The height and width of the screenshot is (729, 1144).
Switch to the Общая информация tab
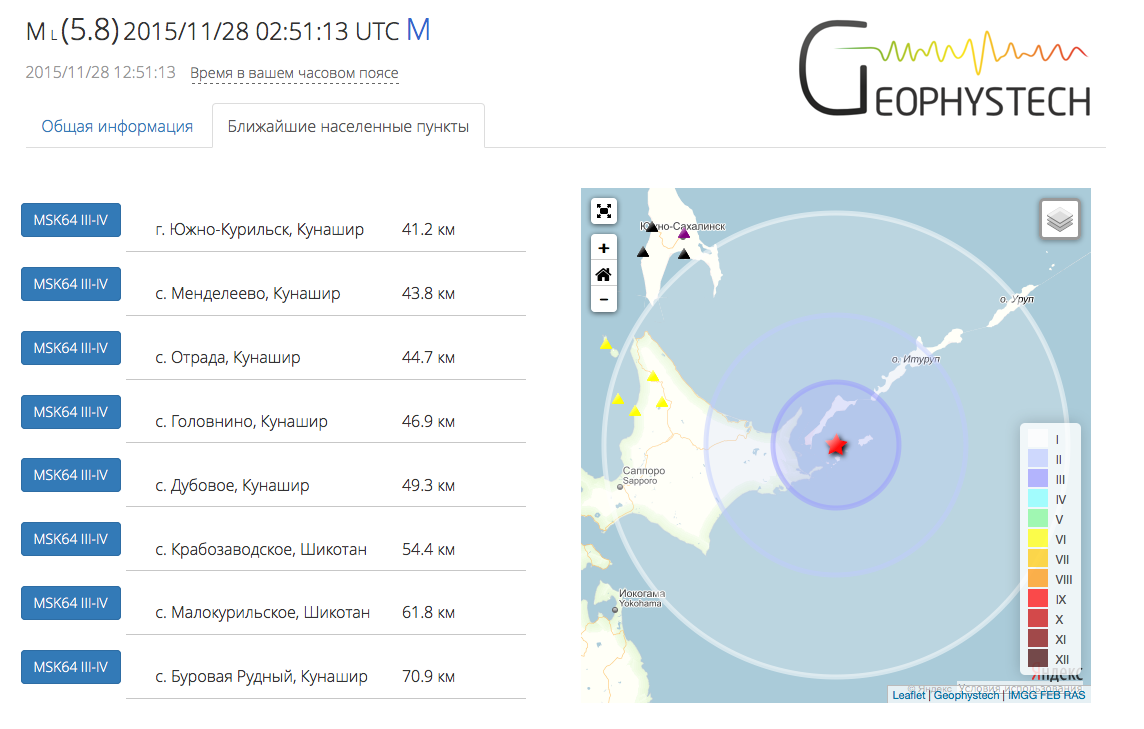point(117,127)
